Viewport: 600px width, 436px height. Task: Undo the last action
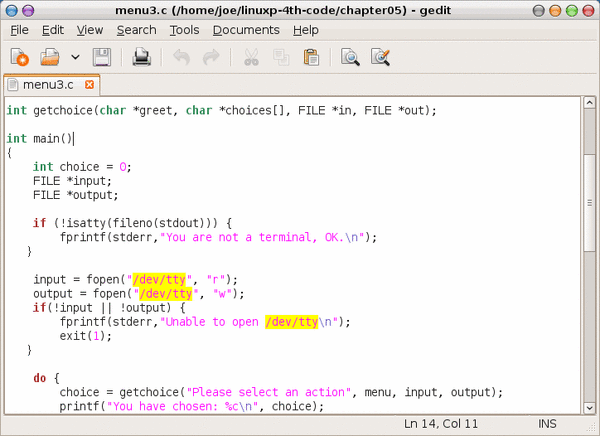[x=181, y=57]
